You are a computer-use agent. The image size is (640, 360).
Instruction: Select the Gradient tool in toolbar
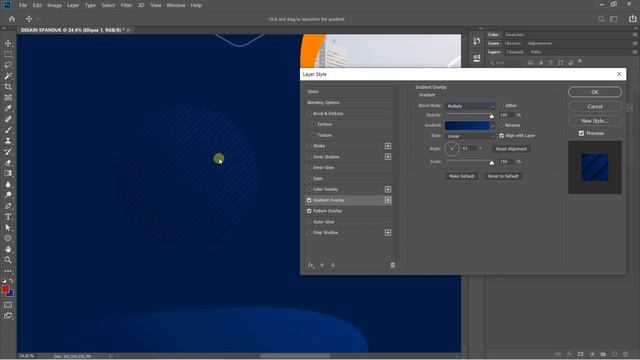(8, 173)
